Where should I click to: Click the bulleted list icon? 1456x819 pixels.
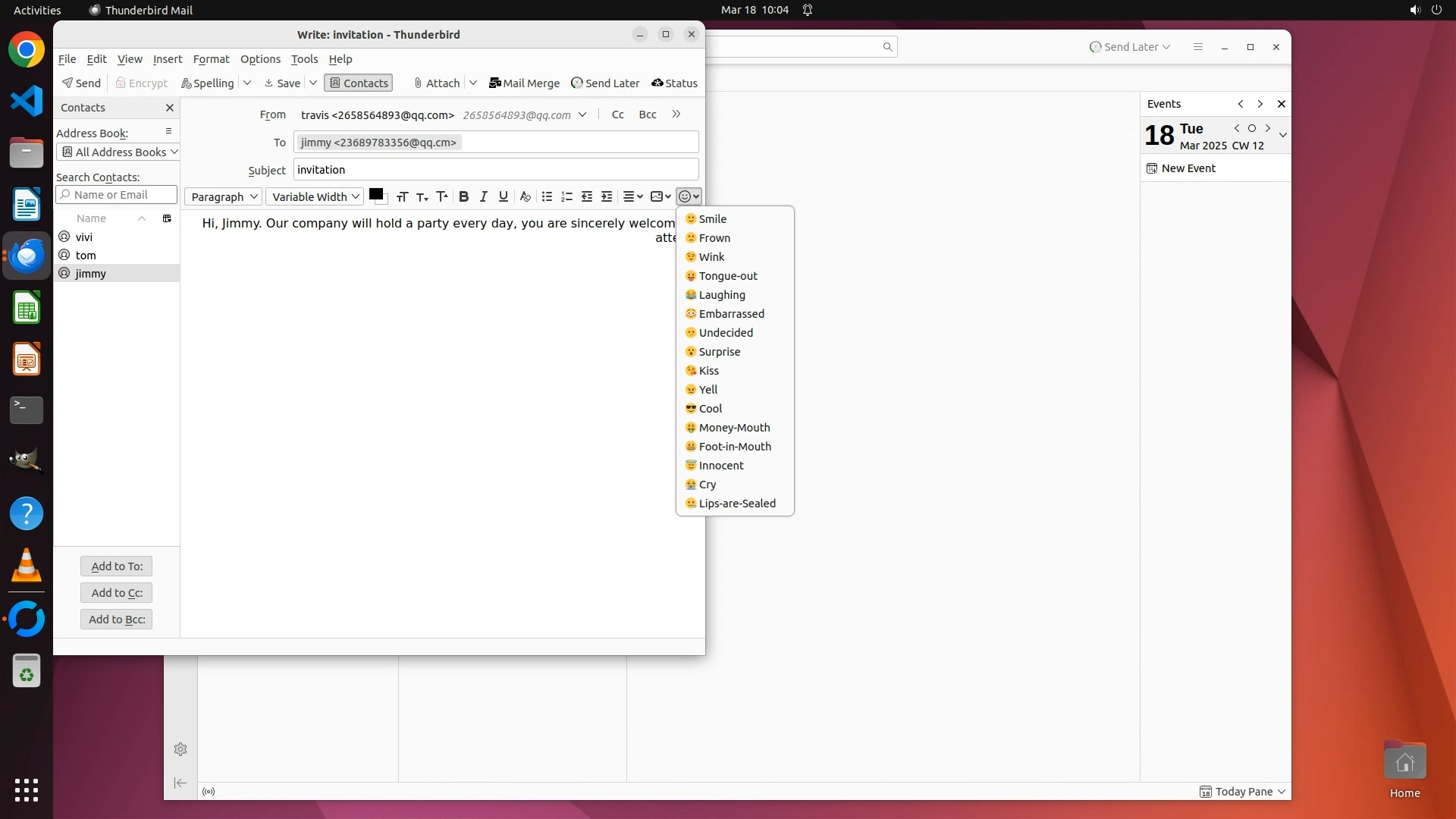(547, 196)
